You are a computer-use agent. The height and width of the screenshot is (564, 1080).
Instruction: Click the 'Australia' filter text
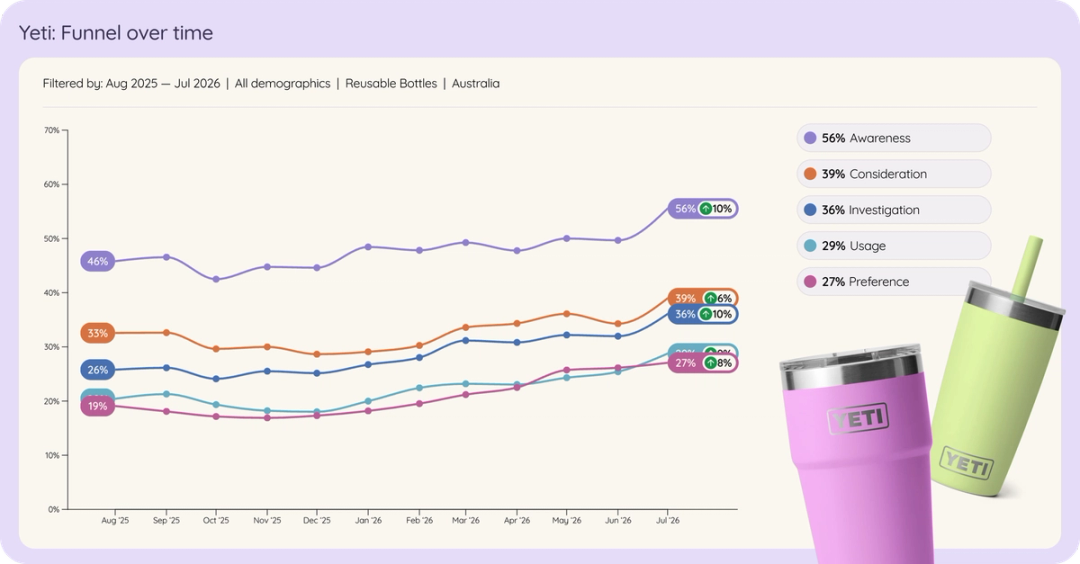(476, 83)
